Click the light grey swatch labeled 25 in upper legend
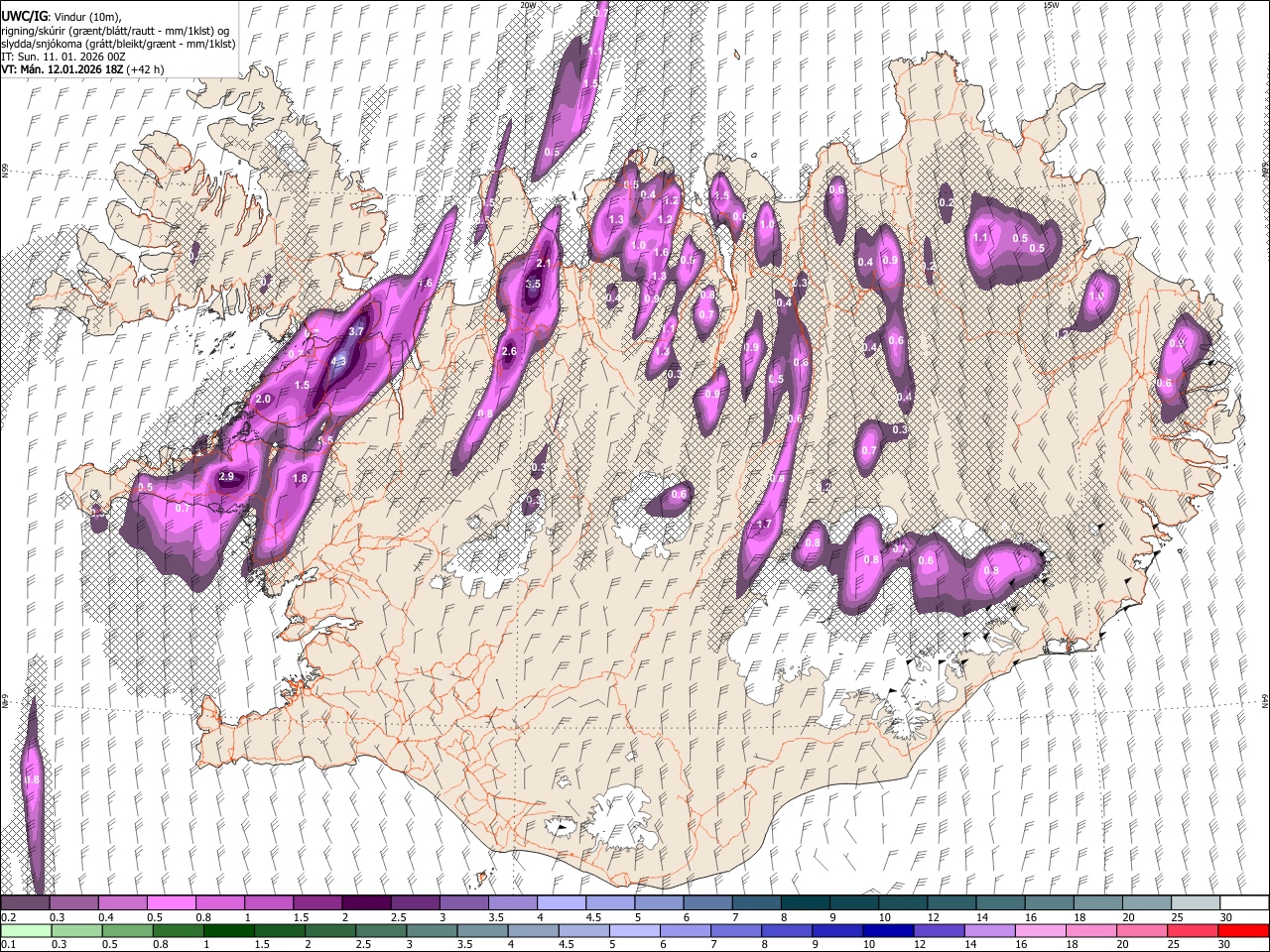 1196,903
